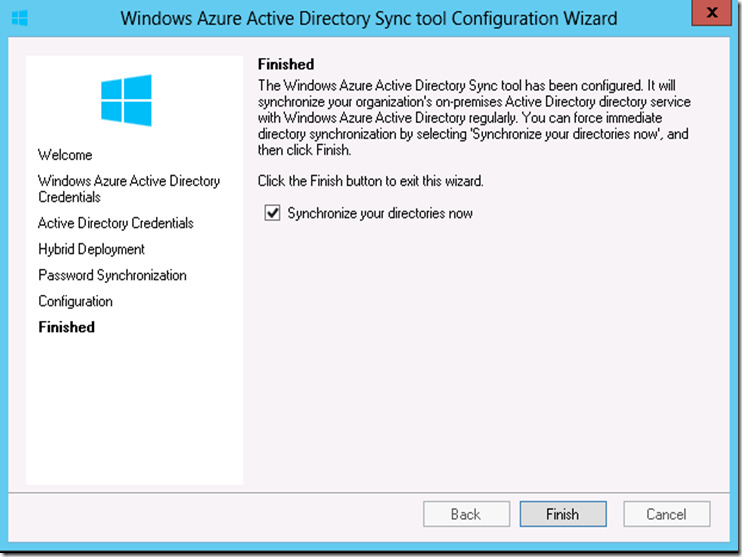This screenshot has width=742, height=557.
Task: Select the Active Directory Credentials step
Action: pyautogui.click(x=116, y=223)
